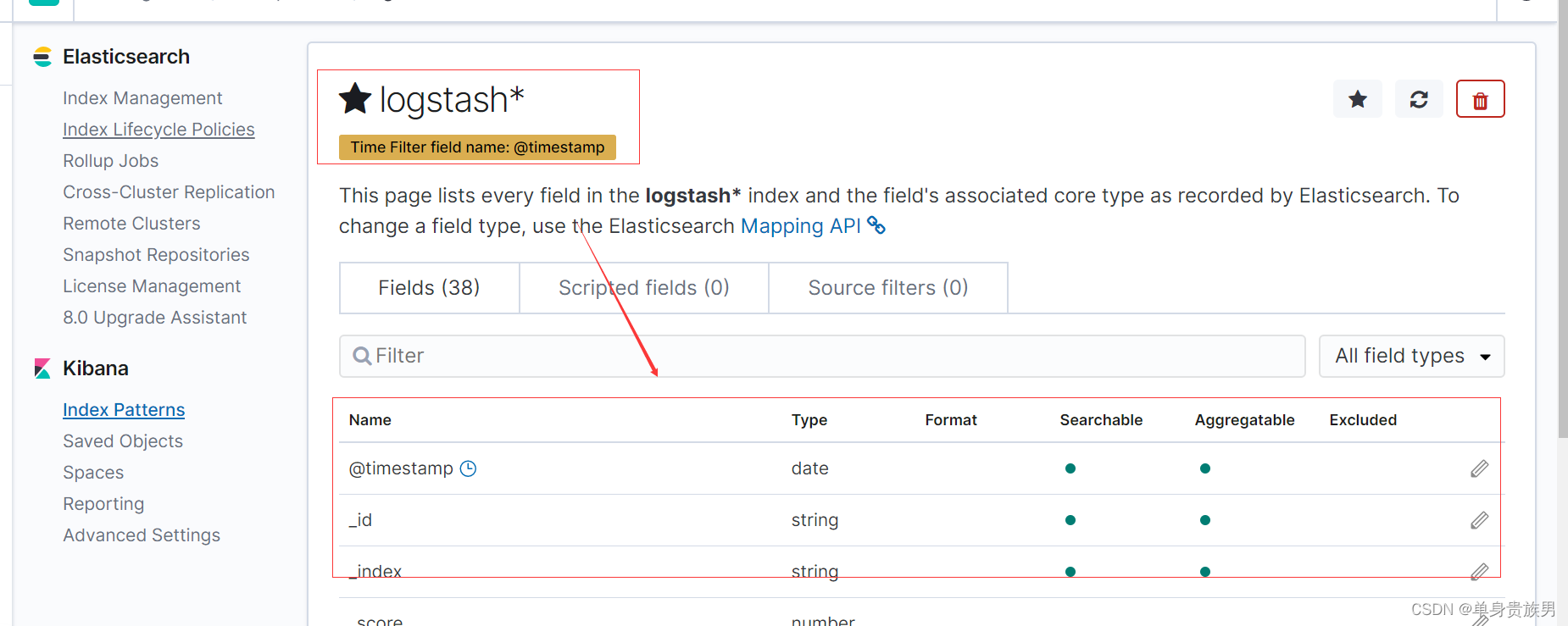Switch to Source filters (0) tab

(x=888, y=288)
